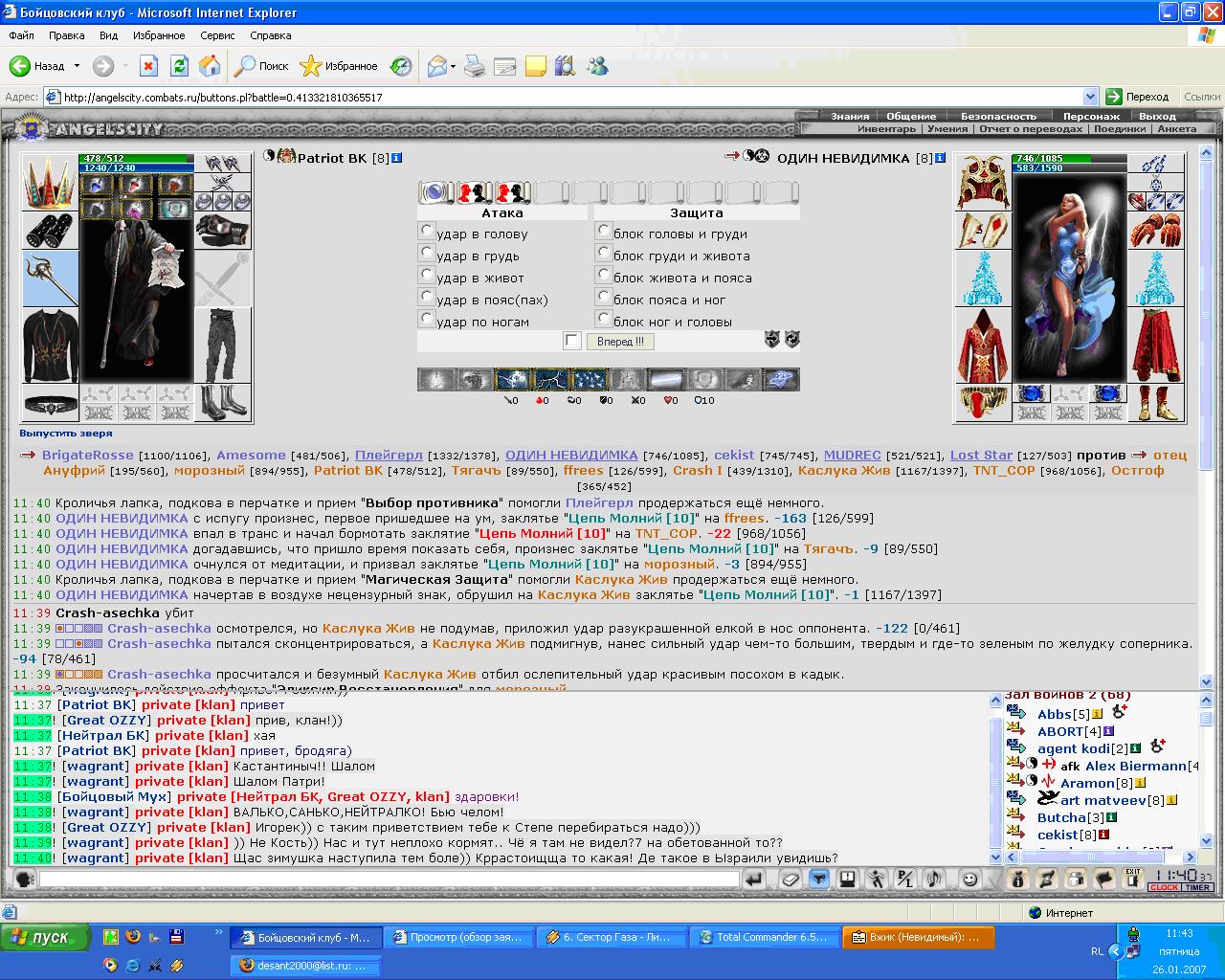Click fighter link «MUDREC» in team list

(852, 456)
